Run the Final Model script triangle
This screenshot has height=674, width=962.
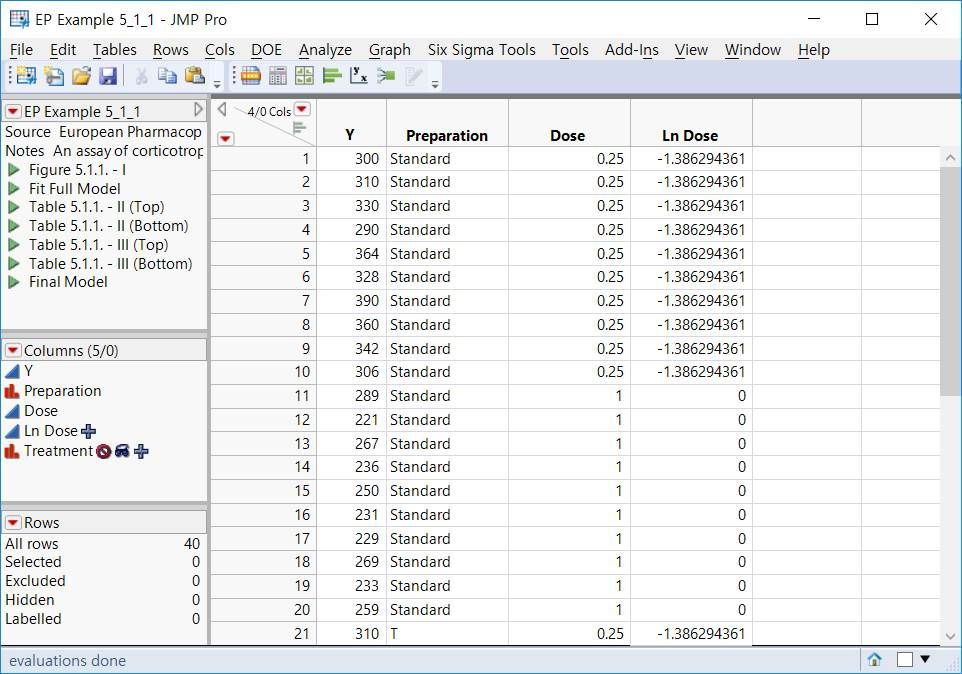pos(14,282)
